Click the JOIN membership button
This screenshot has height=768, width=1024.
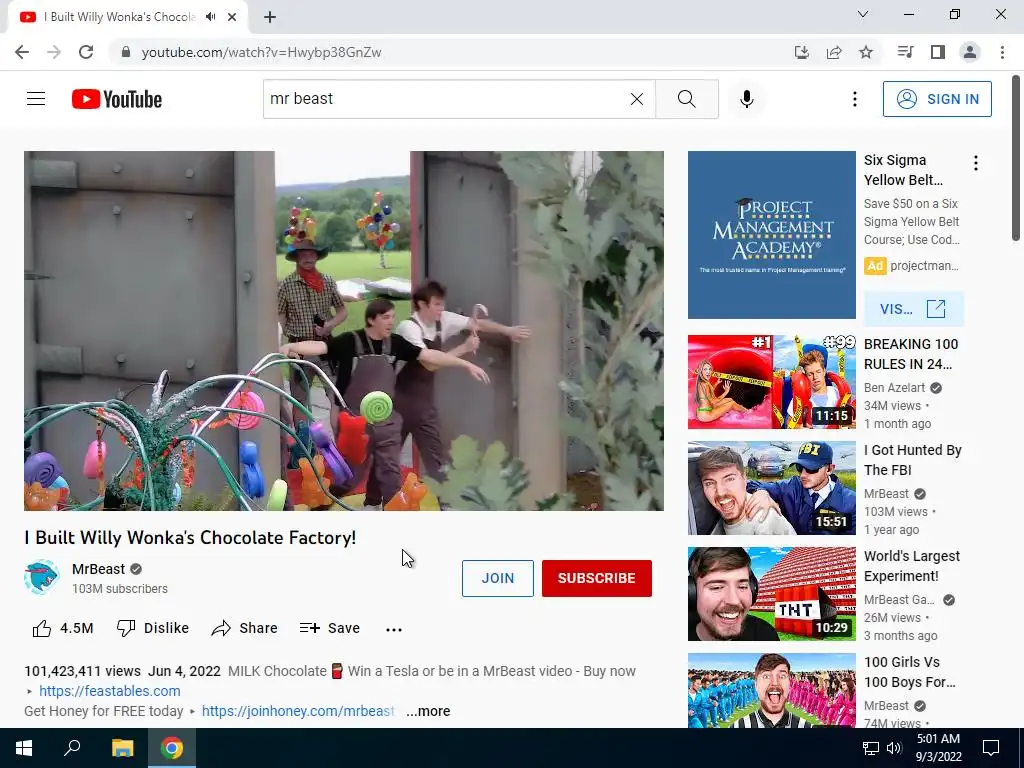point(498,578)
